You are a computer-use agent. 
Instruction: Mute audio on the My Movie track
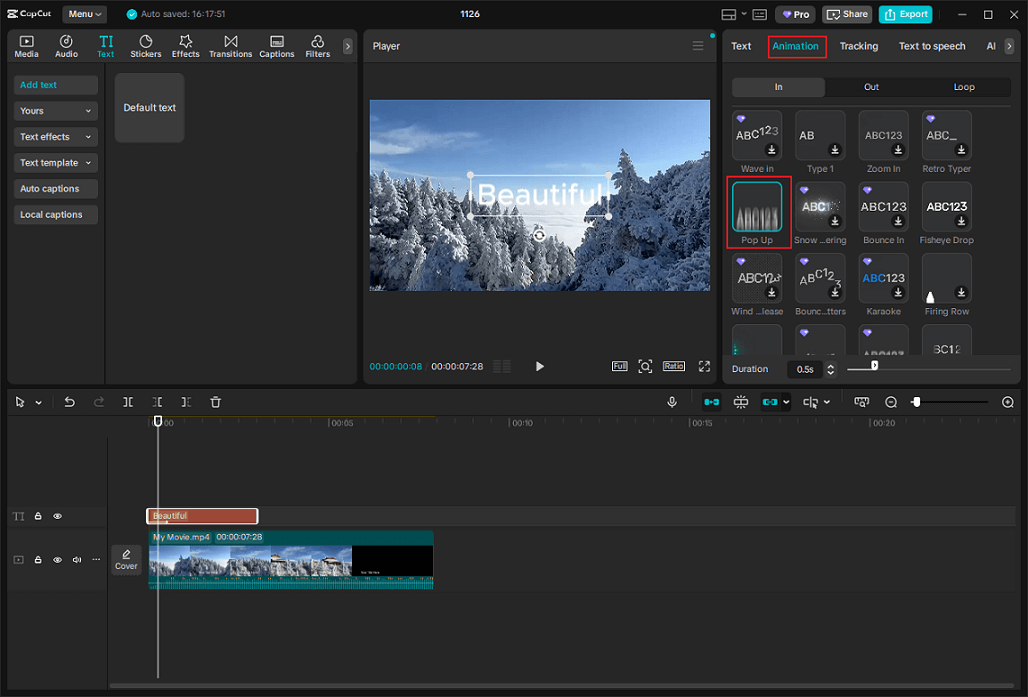[x=76, y=559]
